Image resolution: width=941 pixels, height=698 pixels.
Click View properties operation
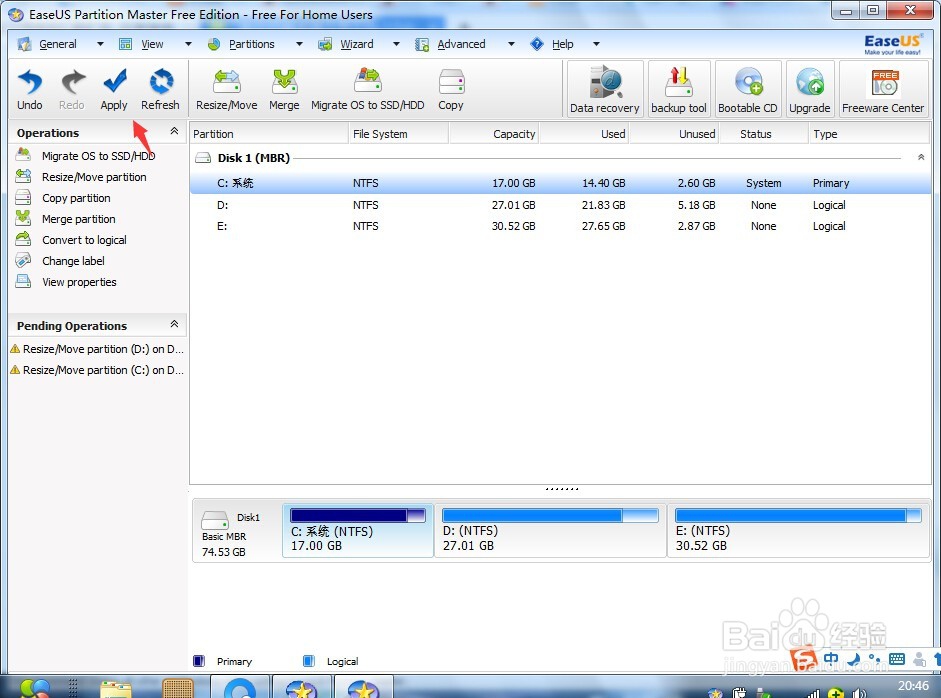pyautogui.click(x=79, y=282)
